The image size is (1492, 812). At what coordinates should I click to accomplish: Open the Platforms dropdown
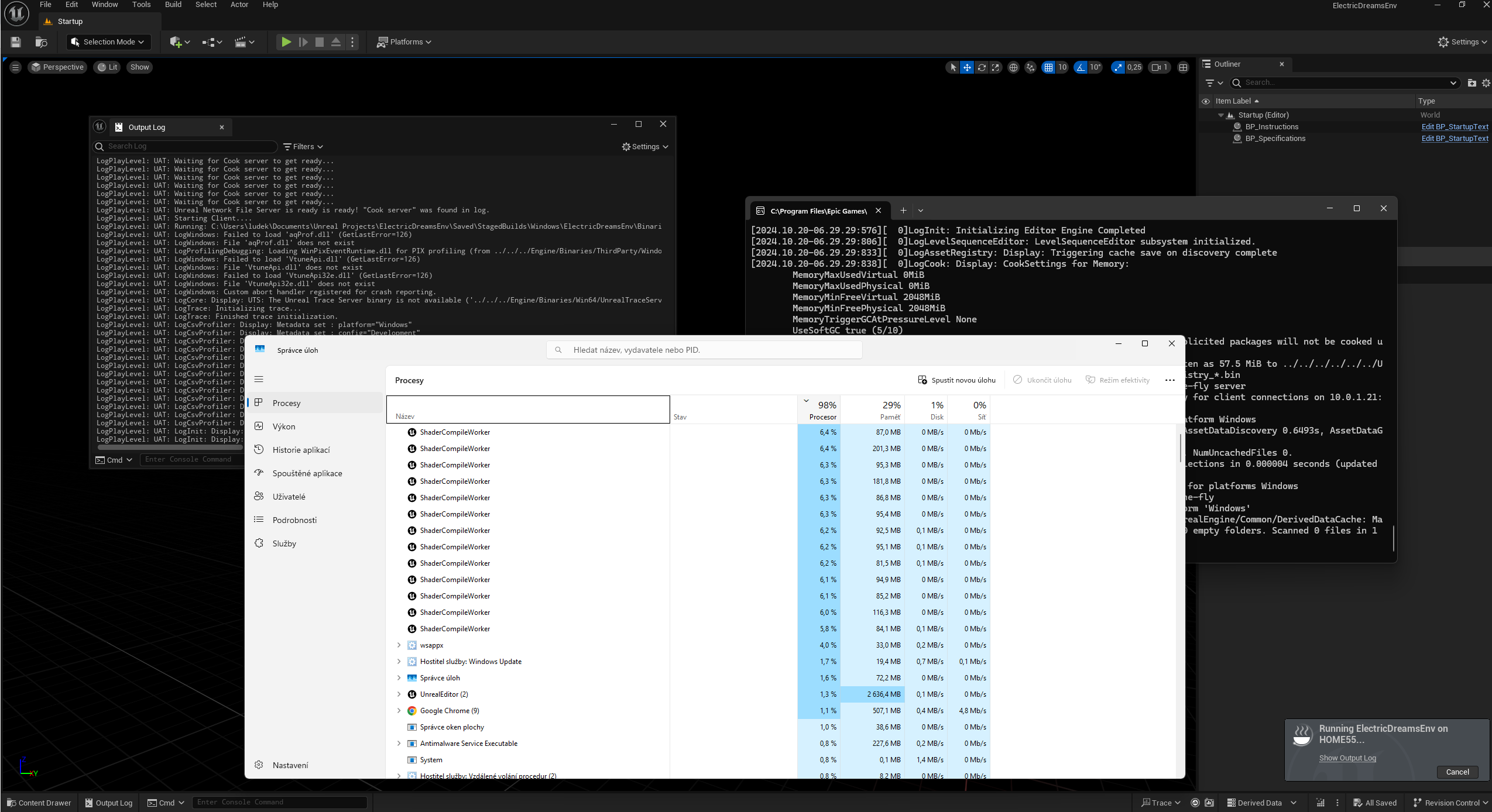[x=404, y=42]
